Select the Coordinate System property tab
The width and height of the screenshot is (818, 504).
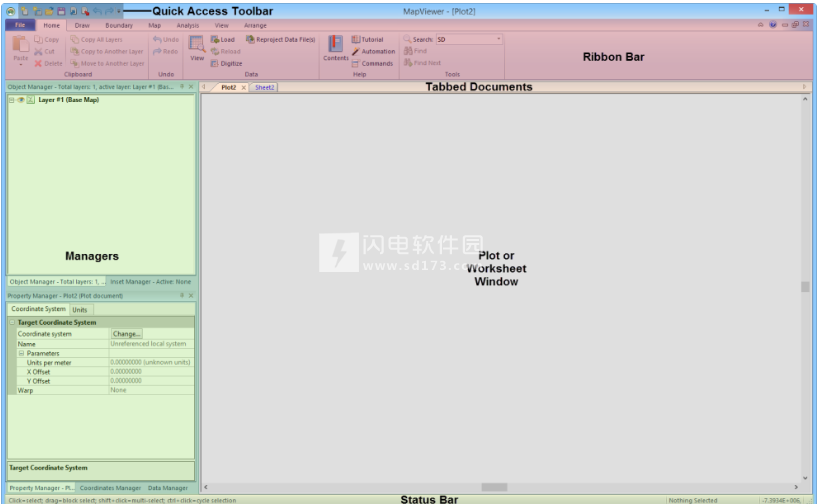[39, 309]
